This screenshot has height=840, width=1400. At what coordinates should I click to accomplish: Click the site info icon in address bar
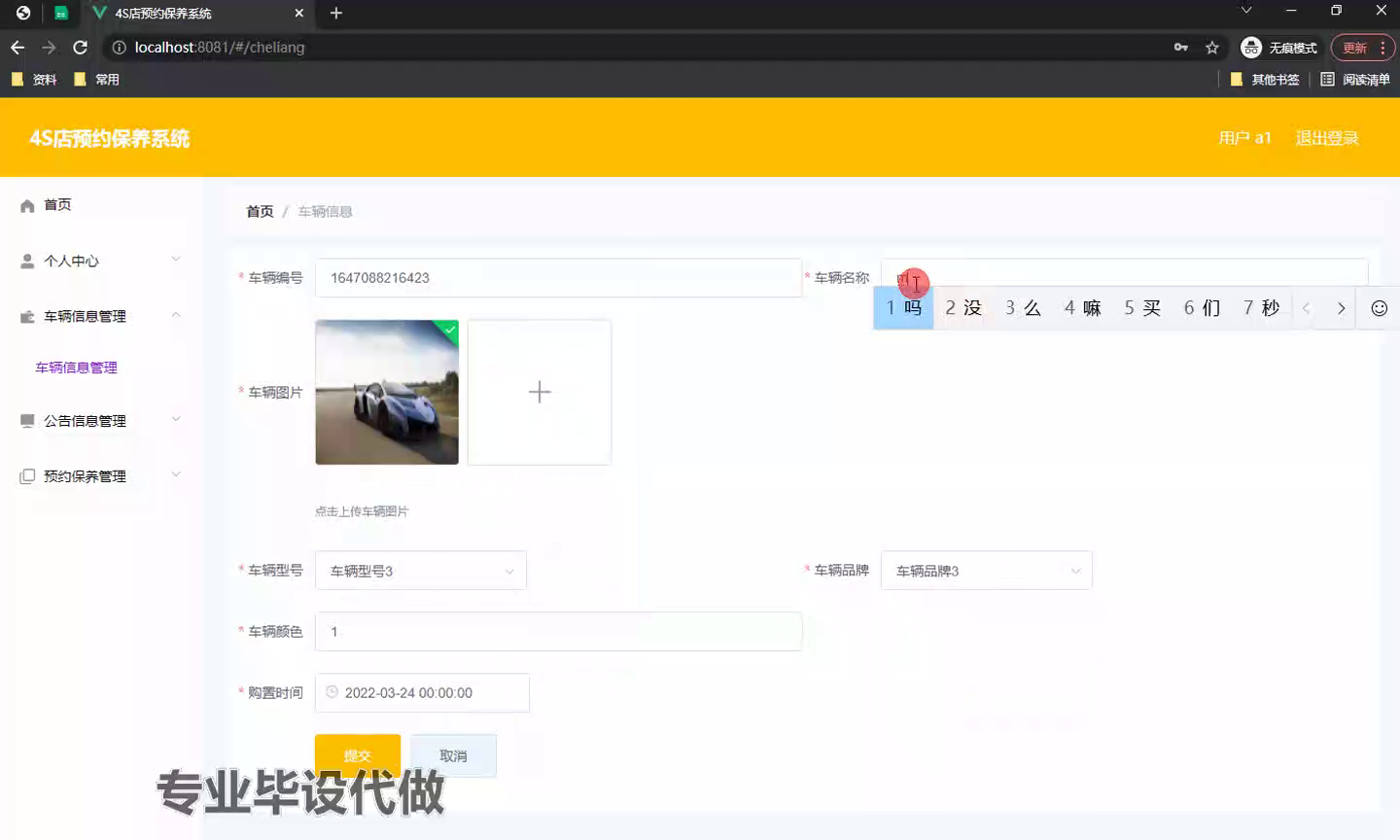tap(119, 48)
